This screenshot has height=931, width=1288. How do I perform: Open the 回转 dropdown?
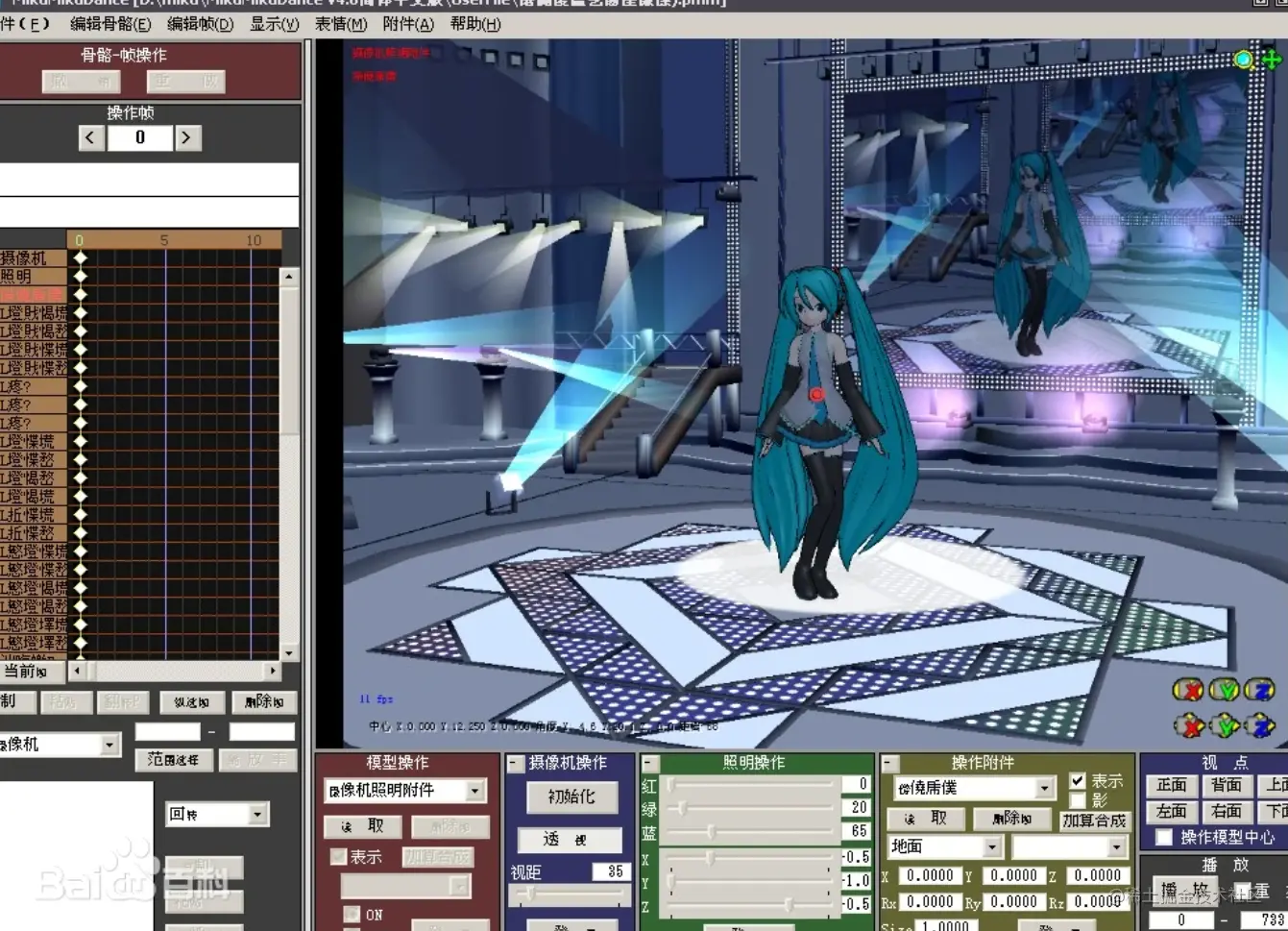click(x=215, y=814)
